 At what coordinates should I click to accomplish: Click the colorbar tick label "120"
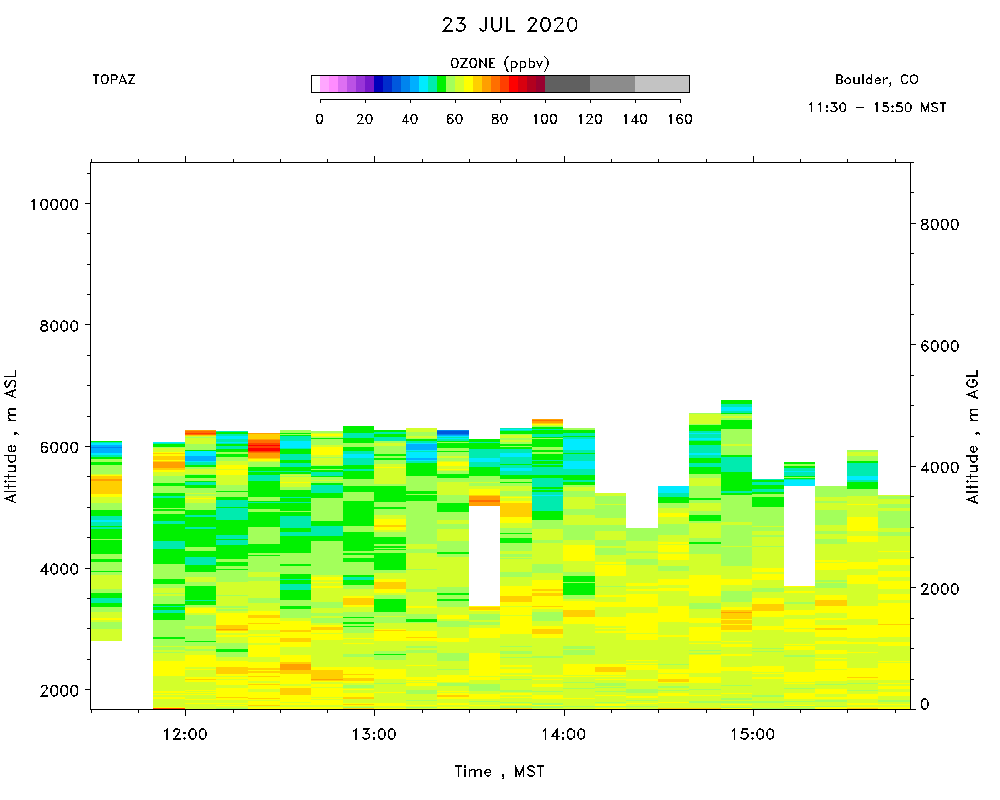tap(590, 119)
